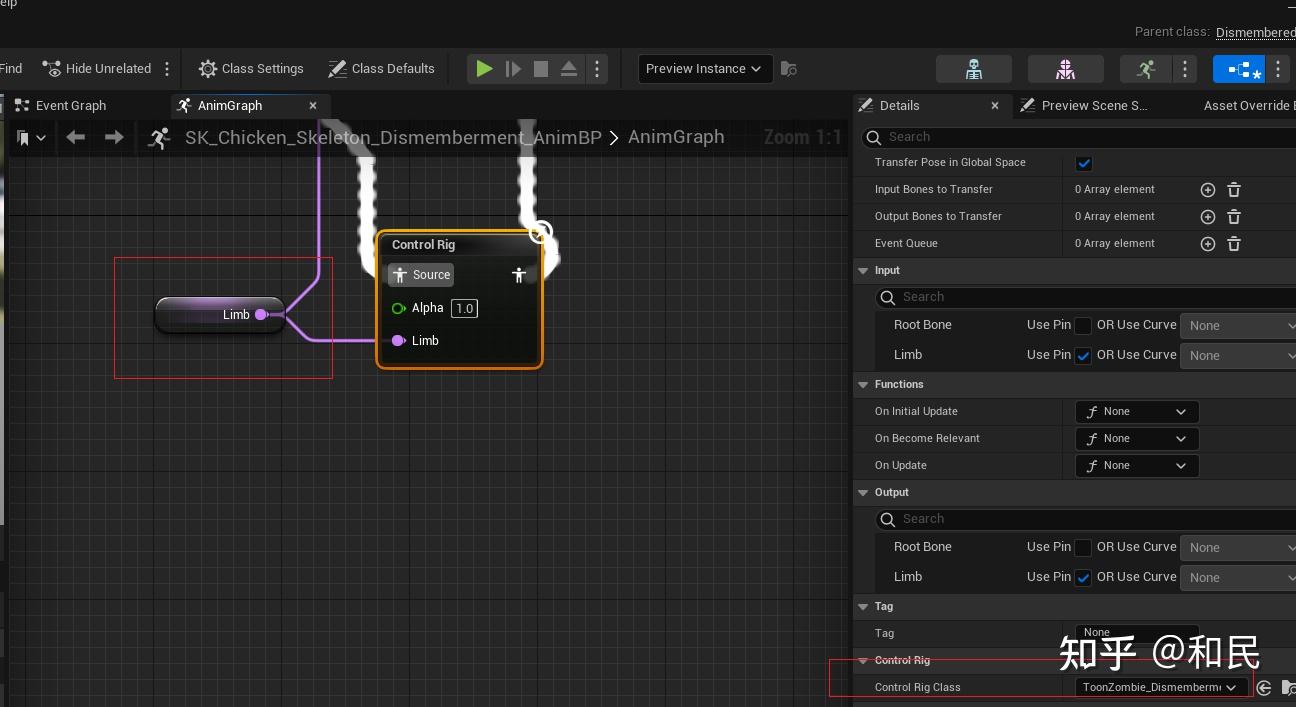This screenshot has width=1296, height=707.
Task: Open the Preview Instance dropdown
Action: tap(704, 69)
